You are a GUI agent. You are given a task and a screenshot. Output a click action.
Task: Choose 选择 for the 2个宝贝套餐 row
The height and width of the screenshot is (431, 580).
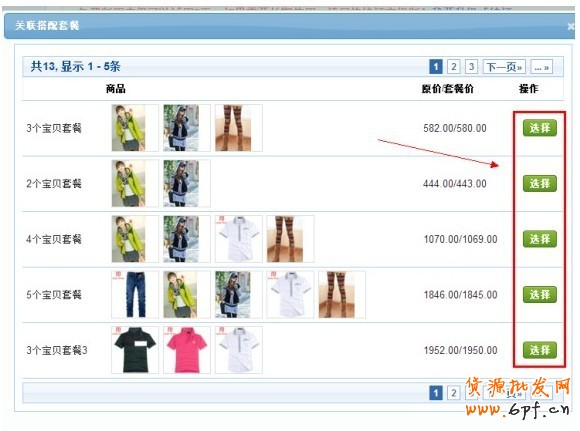(x=539, y=183)
